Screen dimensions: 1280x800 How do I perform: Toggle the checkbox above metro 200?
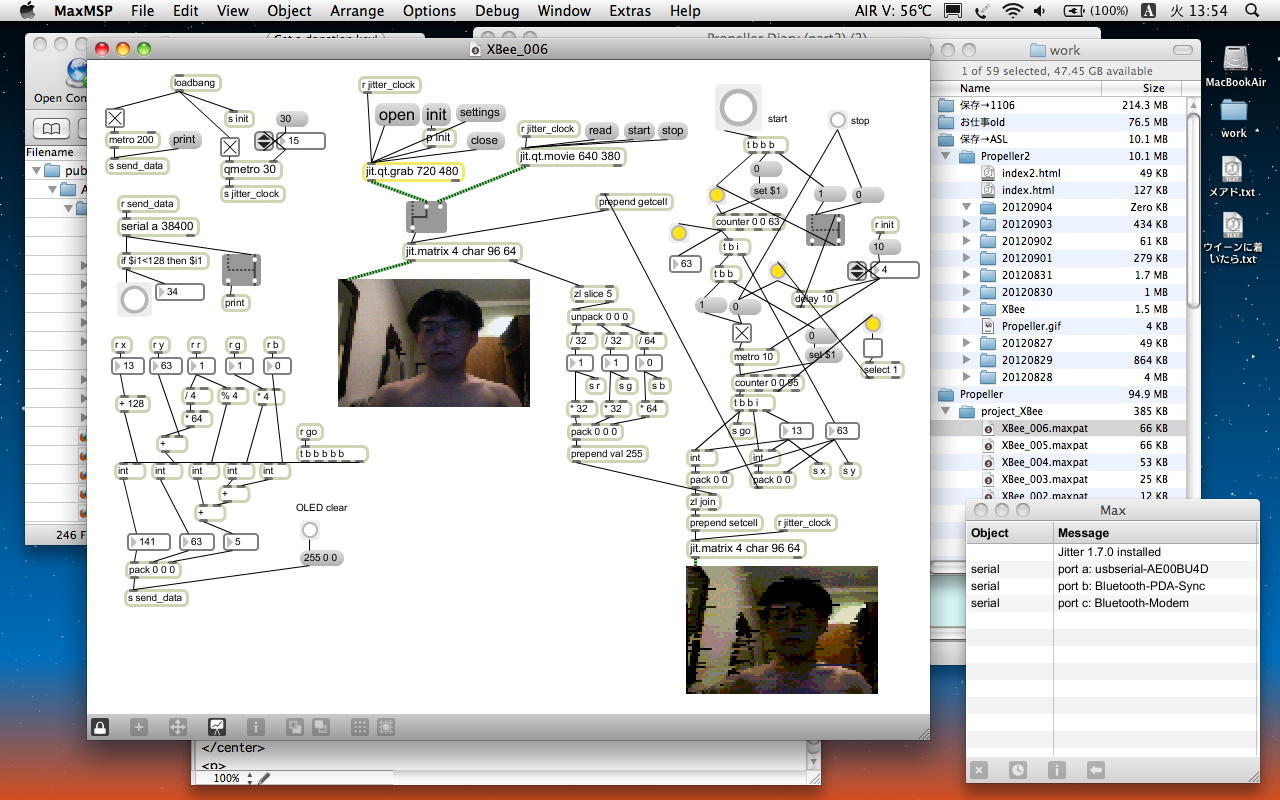pos(115,118)
